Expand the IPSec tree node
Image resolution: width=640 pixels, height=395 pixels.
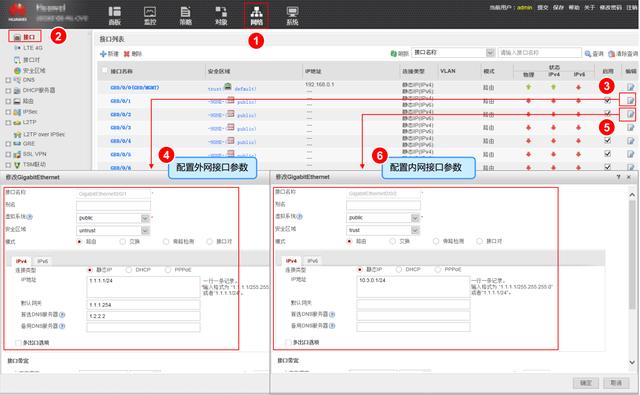click(x=8, y=112)
